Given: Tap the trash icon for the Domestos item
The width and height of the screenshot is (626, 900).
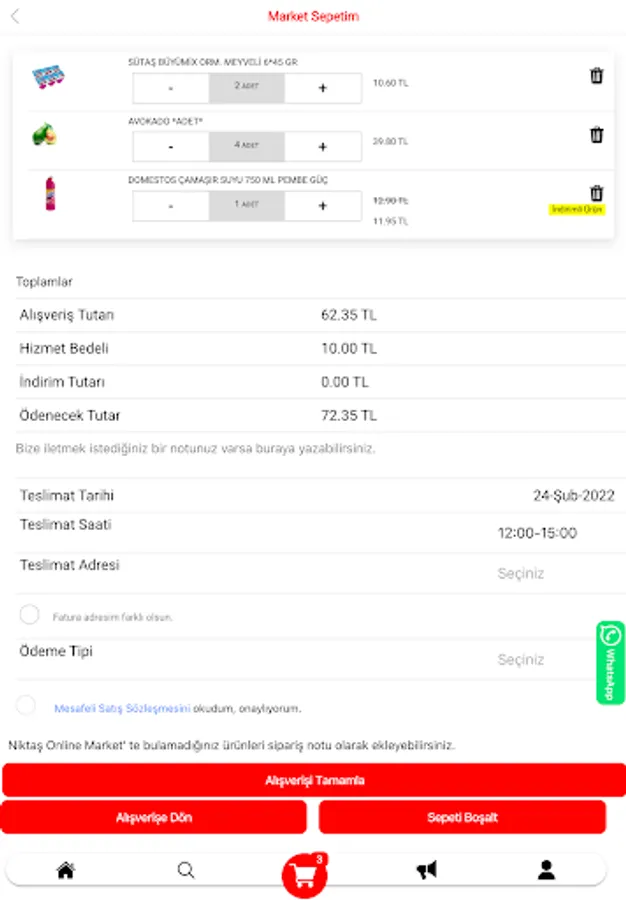Looking at the screenshot, I should [x=597, y=193].
